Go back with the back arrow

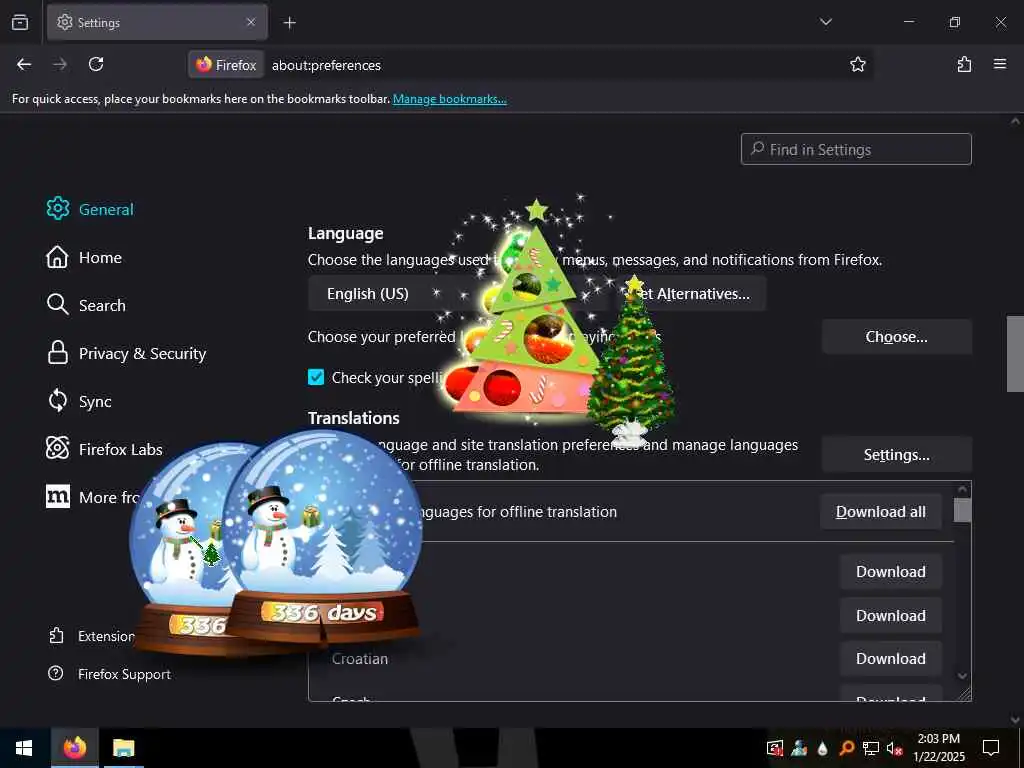[24, 64]
